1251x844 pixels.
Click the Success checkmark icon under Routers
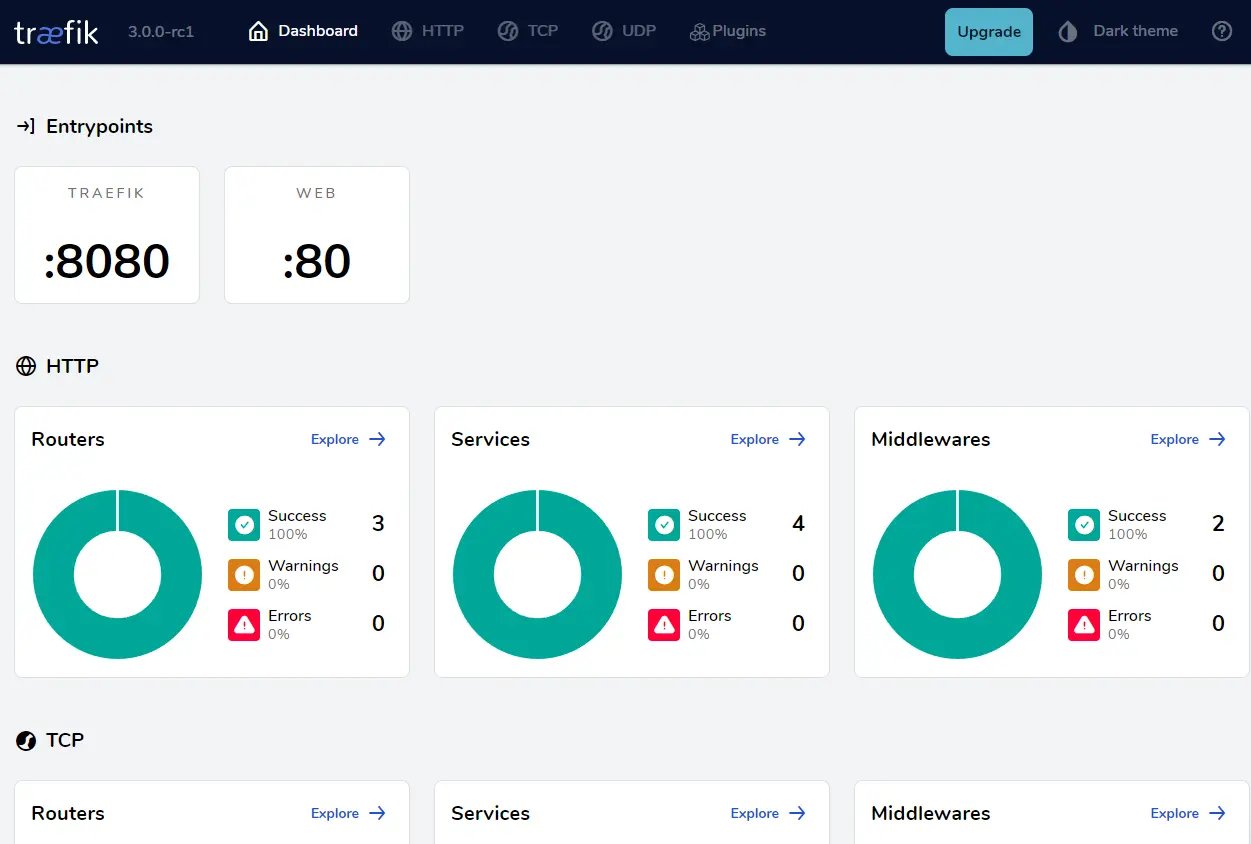[243, 524]
